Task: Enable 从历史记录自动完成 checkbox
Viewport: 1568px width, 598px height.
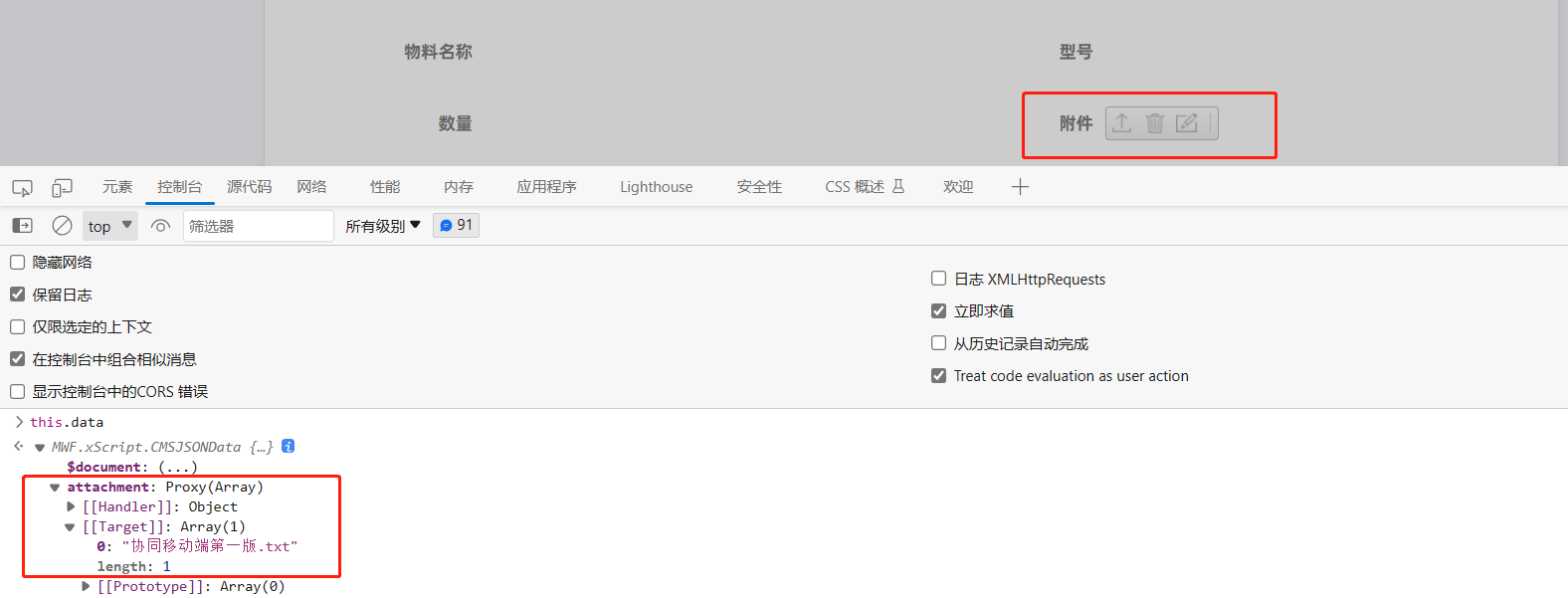Action: (x=938, y=343)
